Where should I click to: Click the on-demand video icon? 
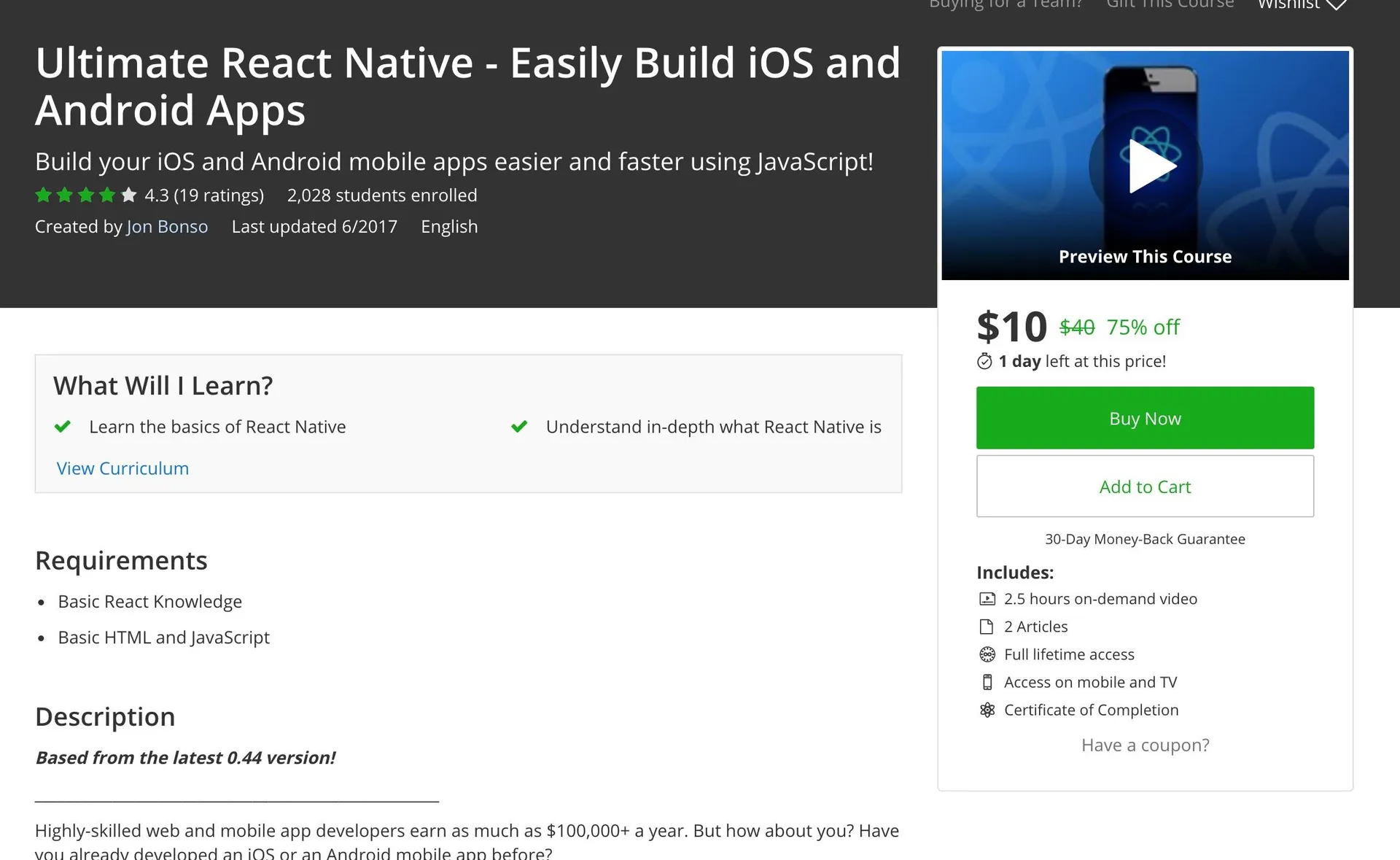[987, 599]
